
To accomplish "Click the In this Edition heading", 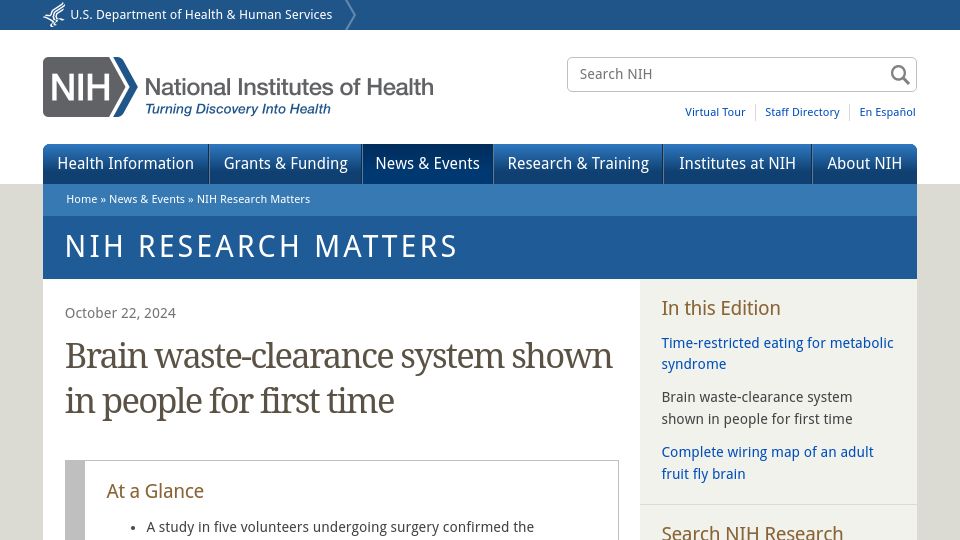I will point(721,308).
